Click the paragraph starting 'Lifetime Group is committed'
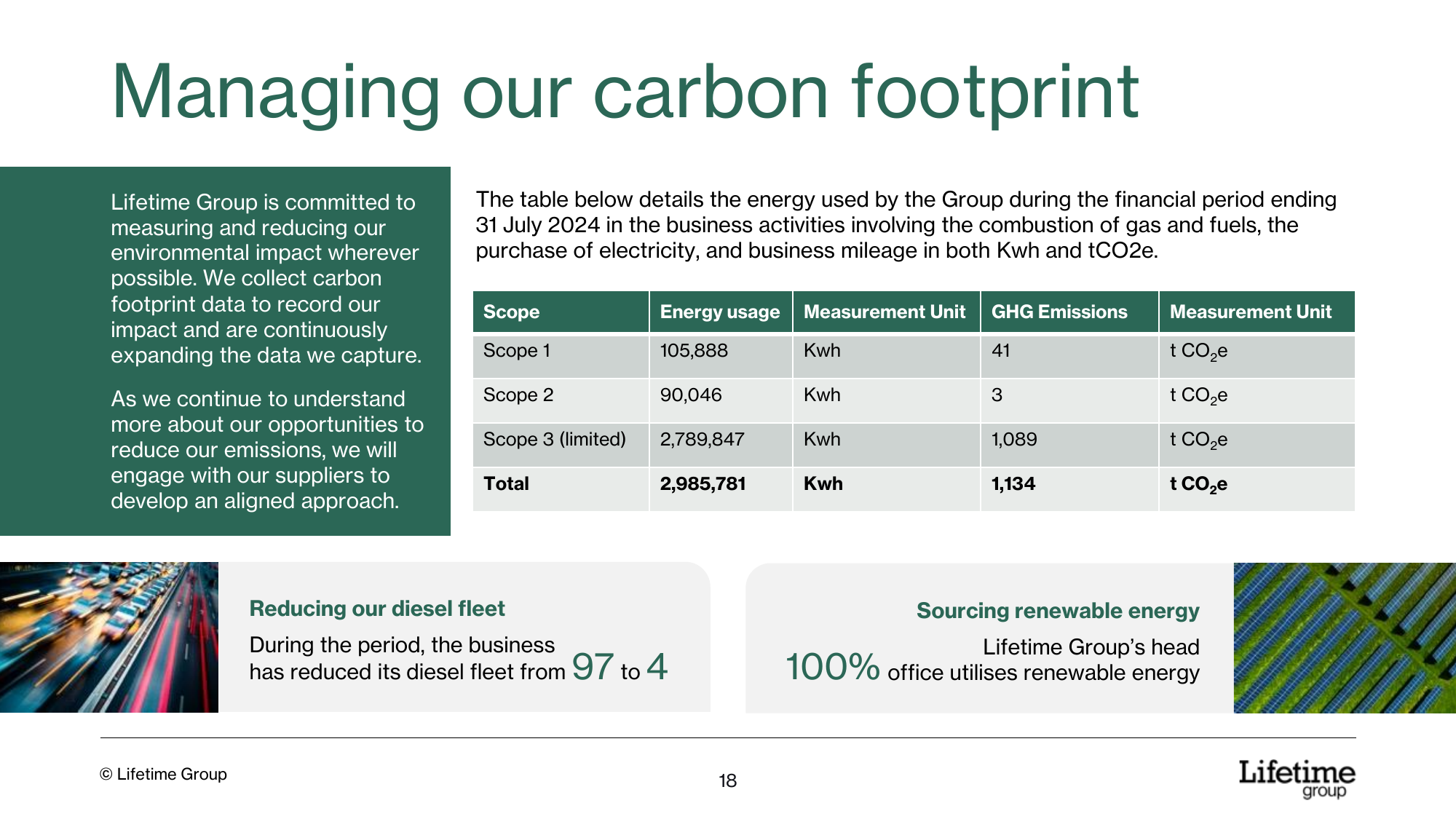The image size is (1456, 819). tap(266, 279)
